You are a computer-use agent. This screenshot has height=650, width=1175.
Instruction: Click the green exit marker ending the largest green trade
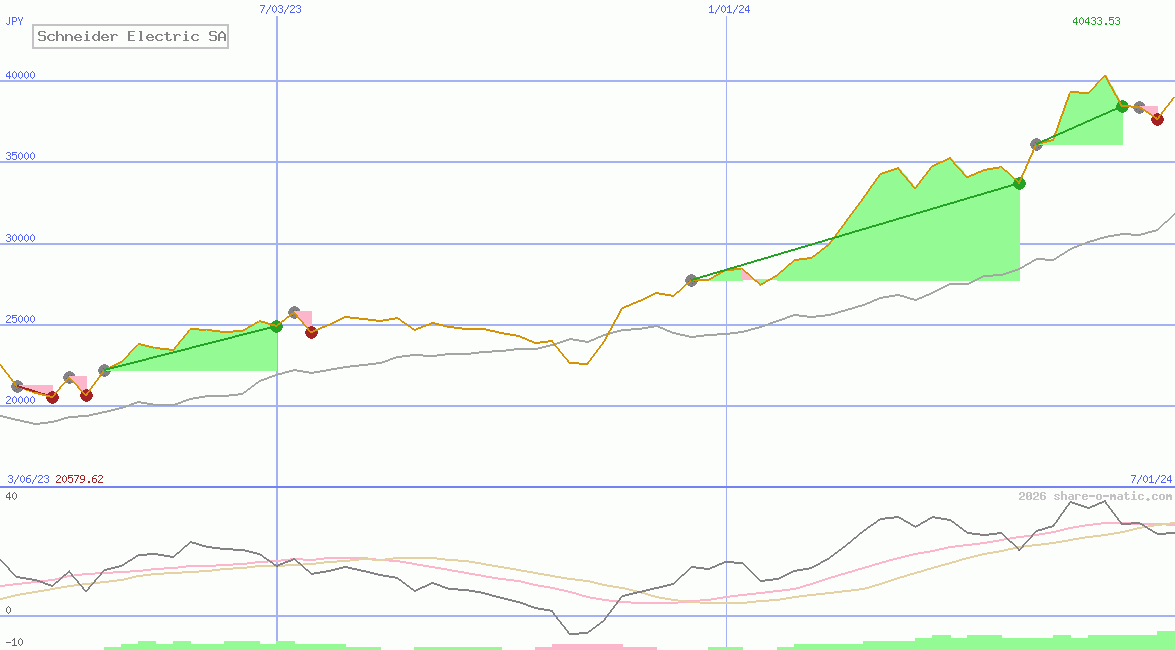point(1019,183)
